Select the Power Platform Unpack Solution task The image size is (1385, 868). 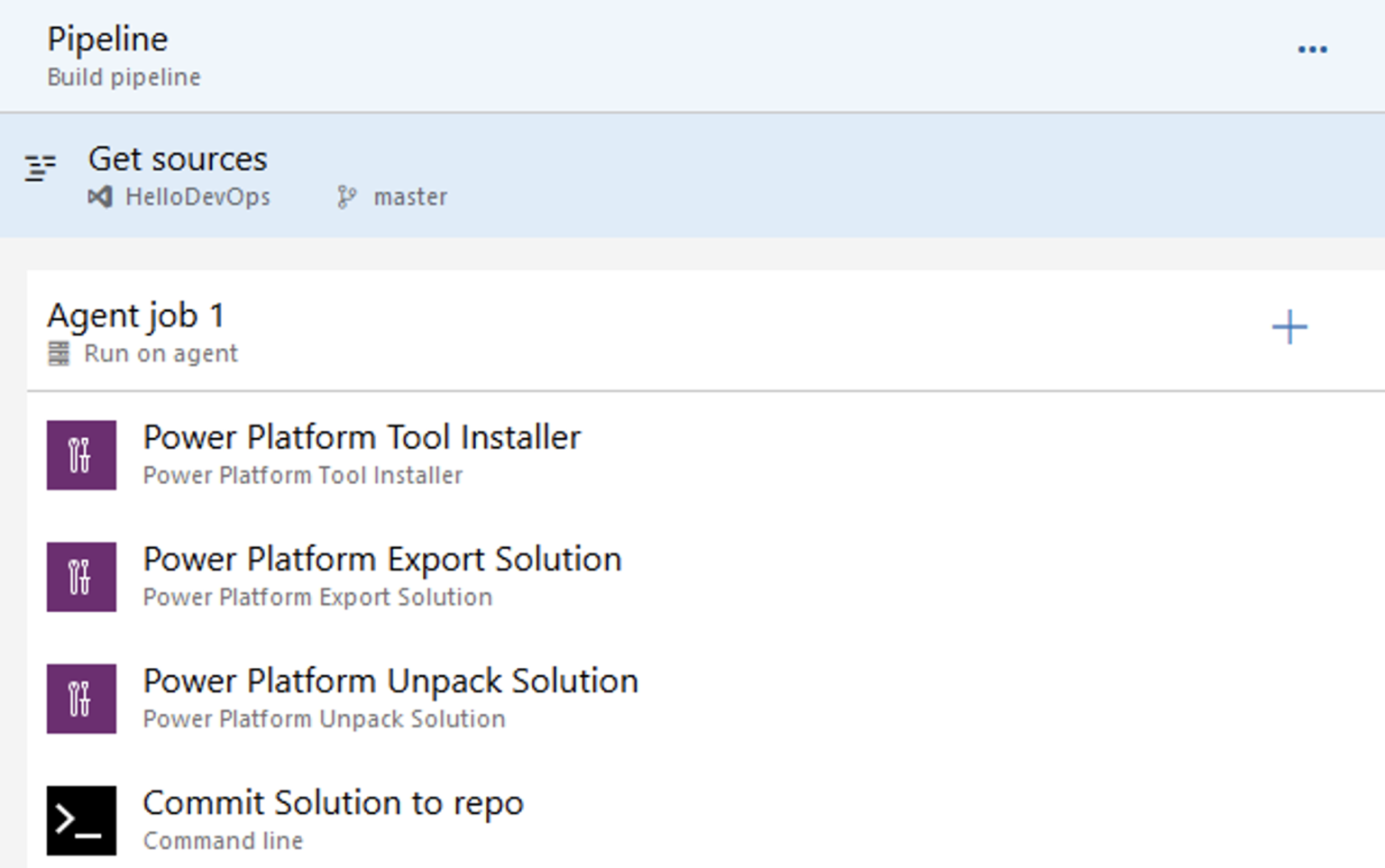(390, 681)
